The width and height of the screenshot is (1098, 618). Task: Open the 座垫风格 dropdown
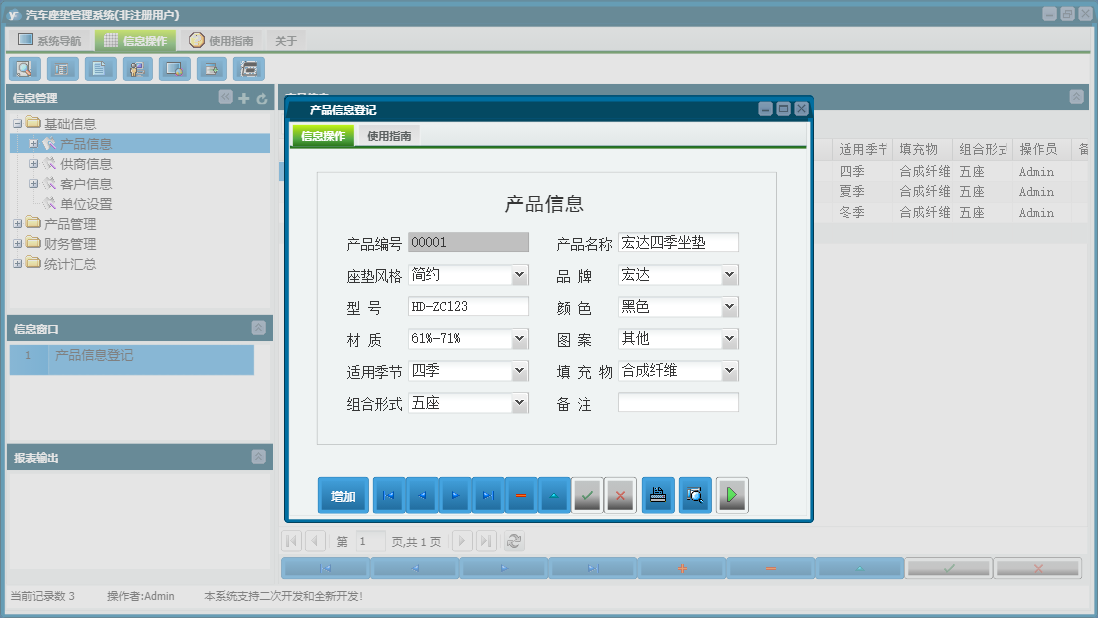520,275
